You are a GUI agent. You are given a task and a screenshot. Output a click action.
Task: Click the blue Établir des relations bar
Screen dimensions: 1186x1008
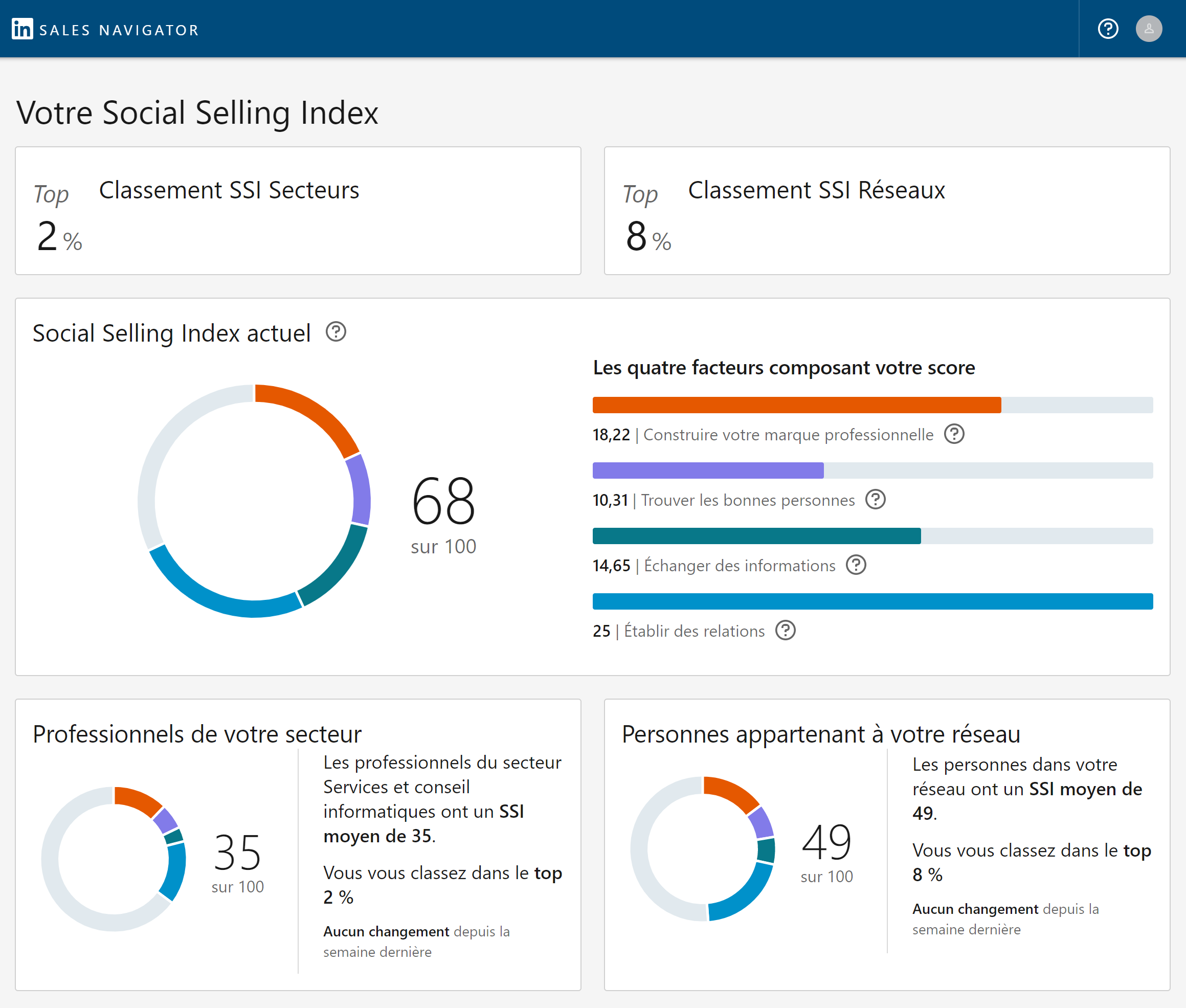pyautogui.click(x=872, y=602)
